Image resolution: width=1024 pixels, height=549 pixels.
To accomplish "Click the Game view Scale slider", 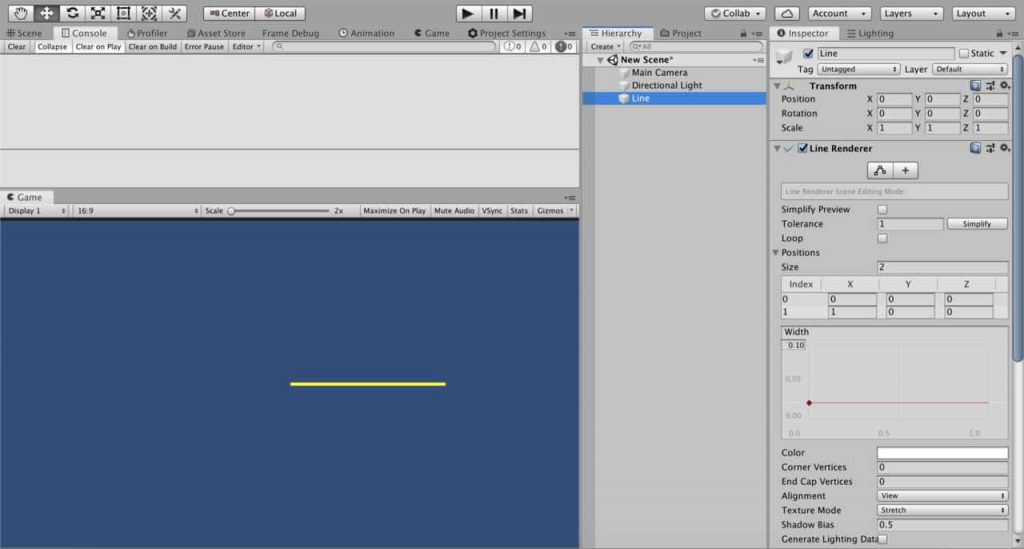I will (x=280, y=211).
